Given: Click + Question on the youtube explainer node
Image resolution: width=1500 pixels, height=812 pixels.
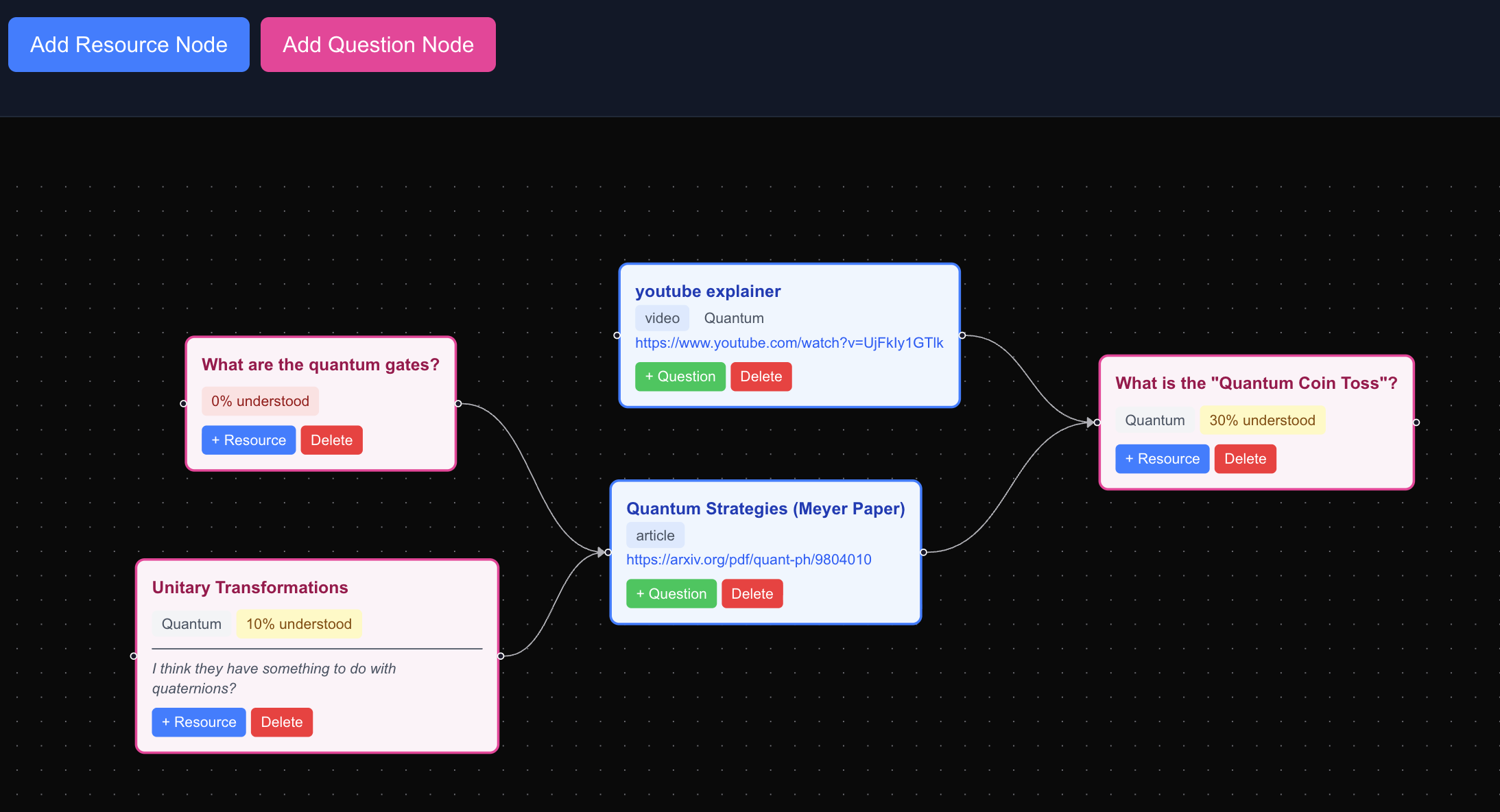Looking at the screenshot, I should 680,376.
